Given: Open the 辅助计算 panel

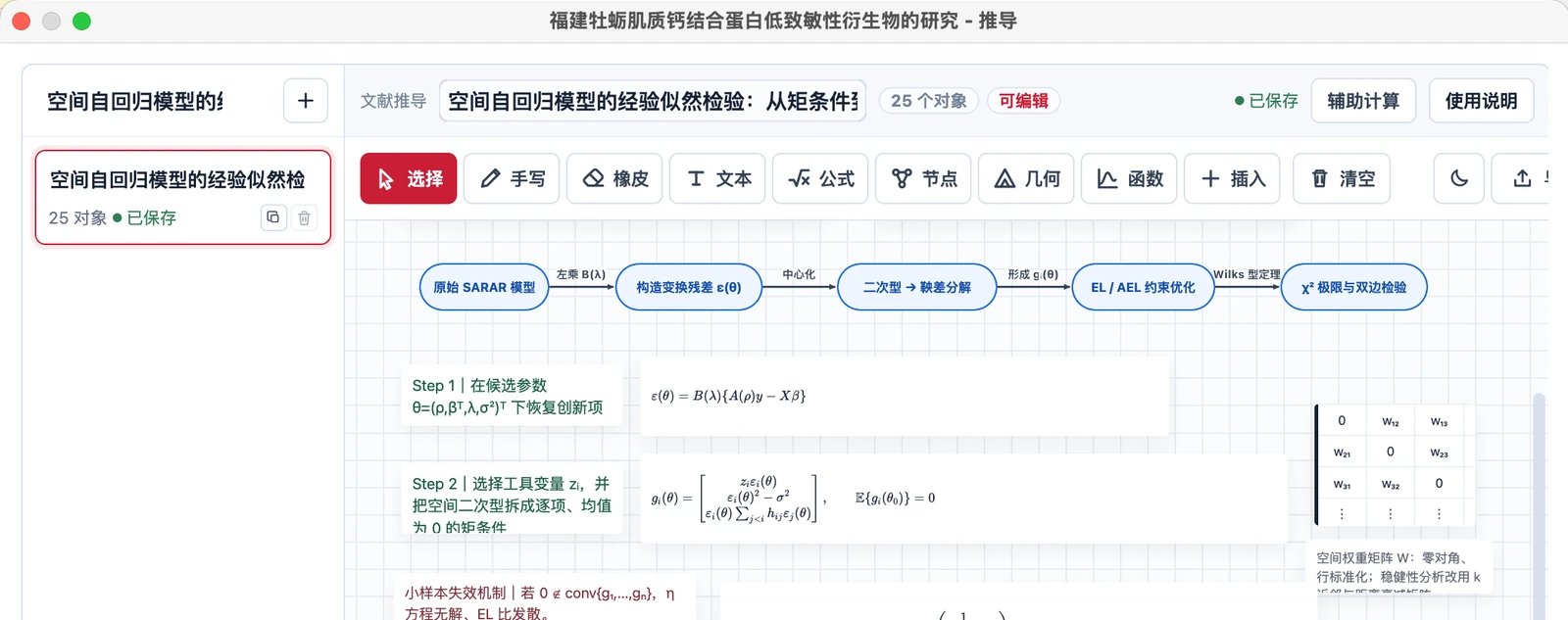Looking at the screenshot, I should click(1363, 101).
